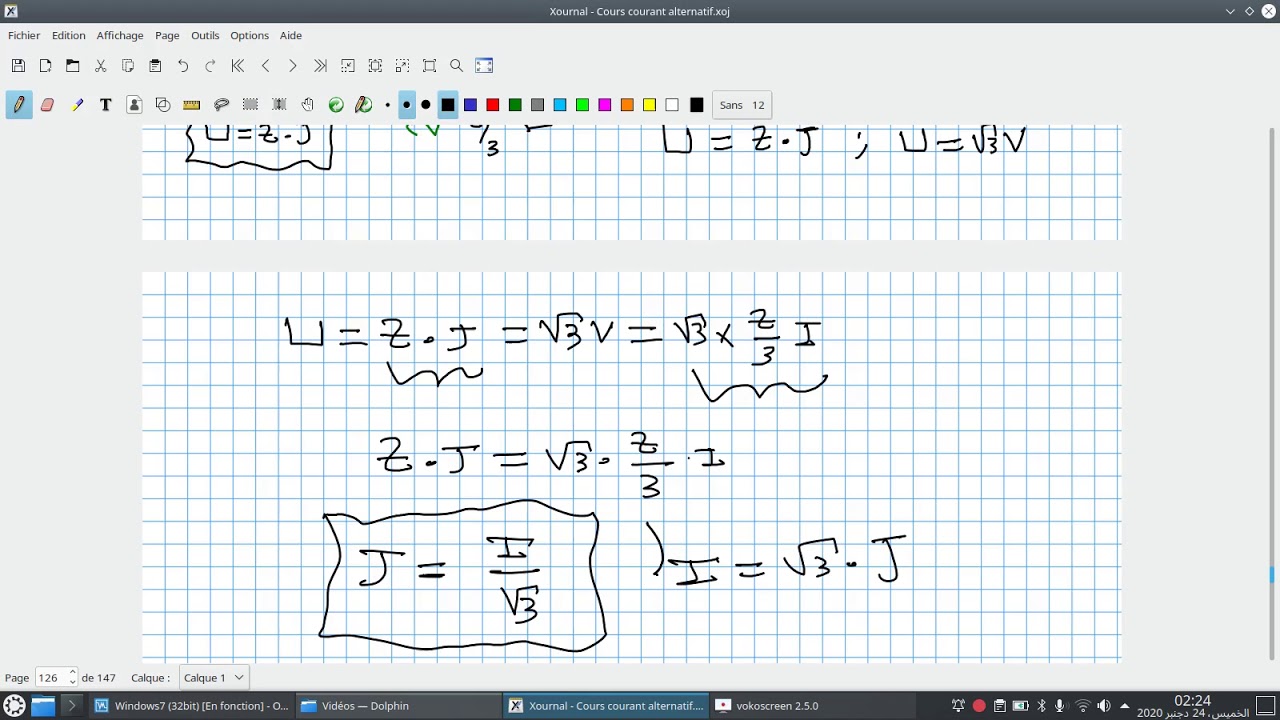1280x720 pixels.
Task: Click the Default Pen icon
Action: coord(364,105)
